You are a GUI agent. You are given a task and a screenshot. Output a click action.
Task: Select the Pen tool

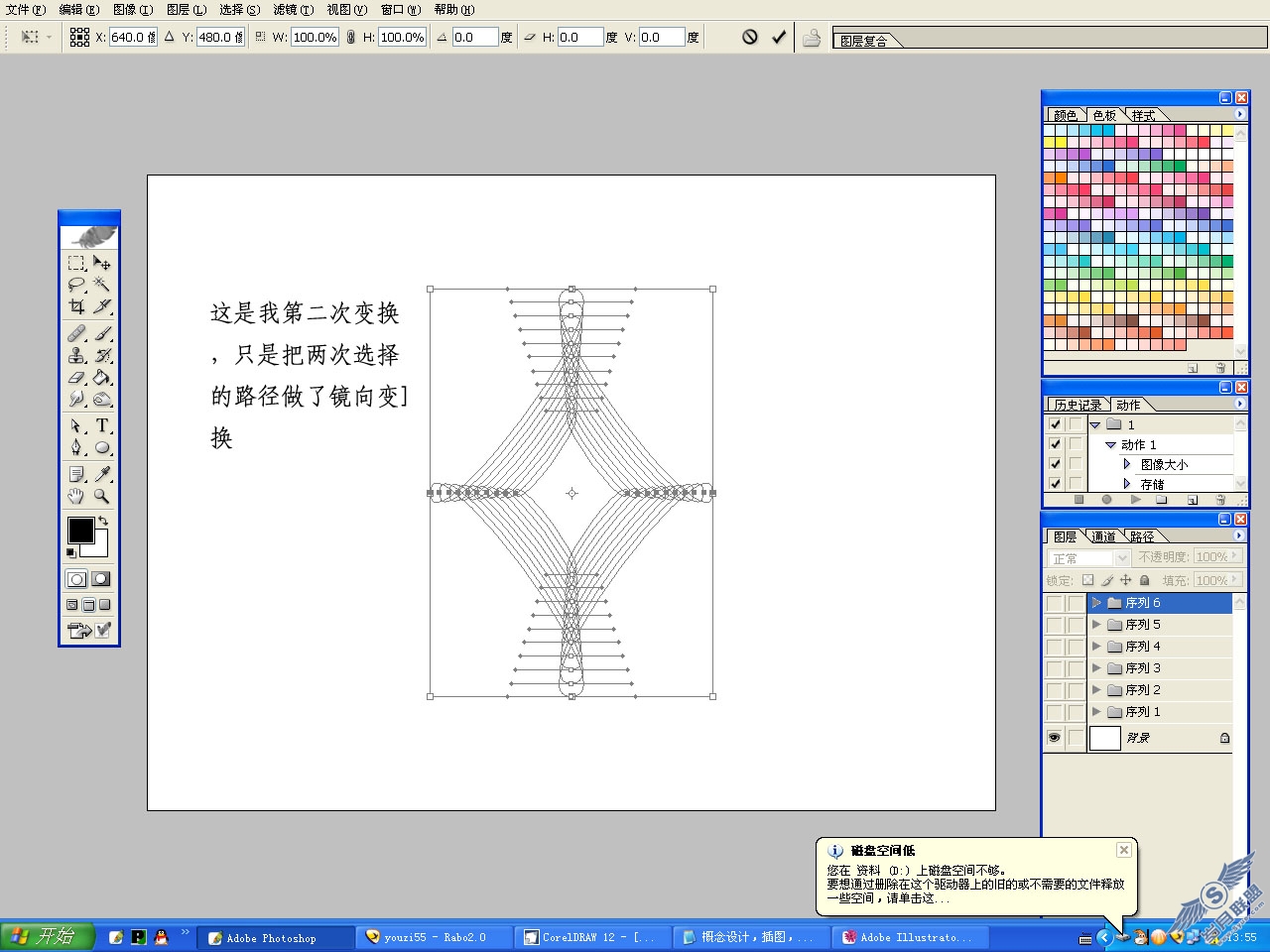coord(76,447)
